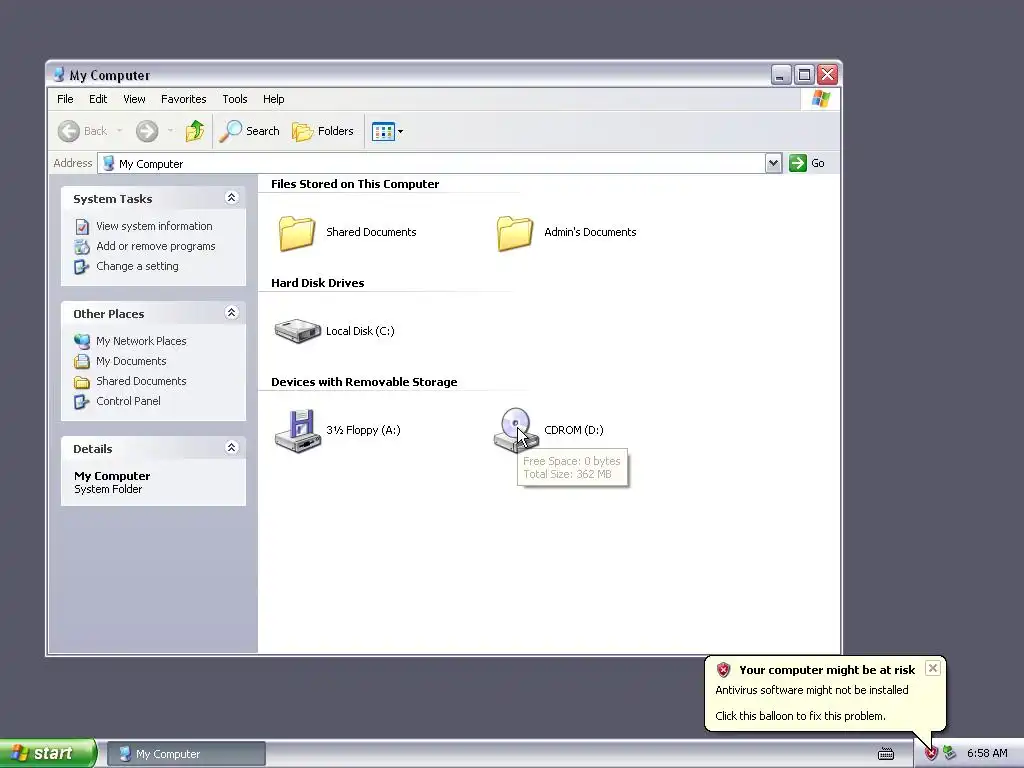
Task: Close the security warning balloon
Action: click(x=933, y=668)
